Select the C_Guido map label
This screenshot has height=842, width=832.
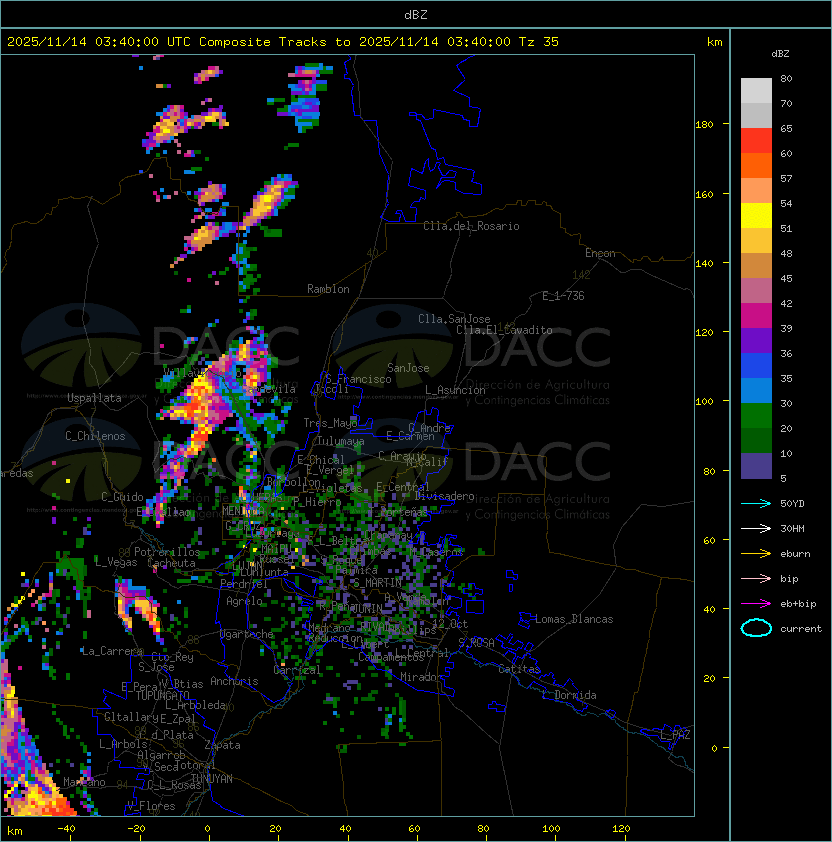click(122, 497)
